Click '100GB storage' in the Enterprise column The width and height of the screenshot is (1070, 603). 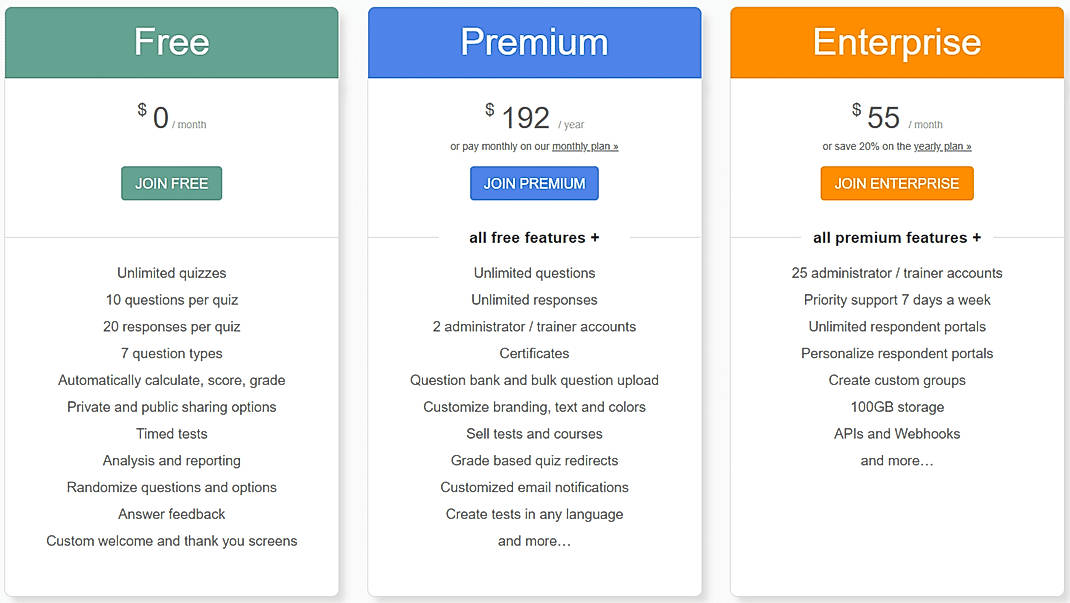[x=896, y=406]
